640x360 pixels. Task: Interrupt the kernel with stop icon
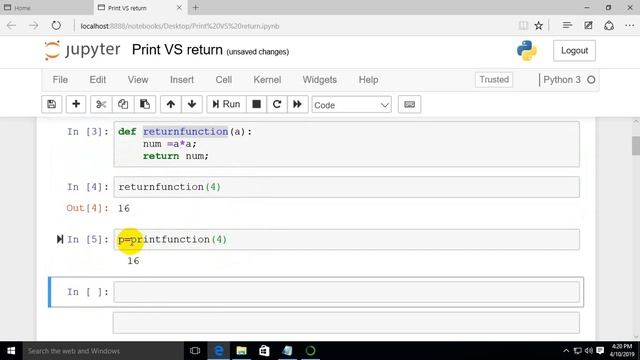[x=256, y=104]
